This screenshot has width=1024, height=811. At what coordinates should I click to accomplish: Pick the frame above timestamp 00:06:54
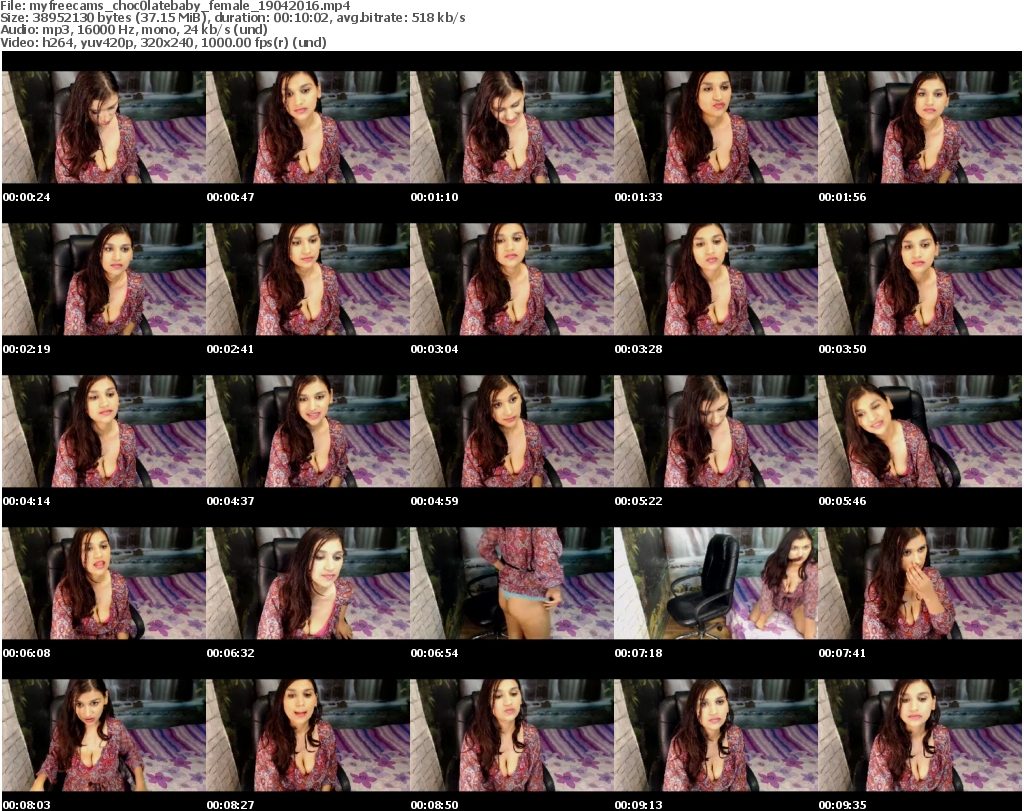pyautogui.click(x=512, y=583)
